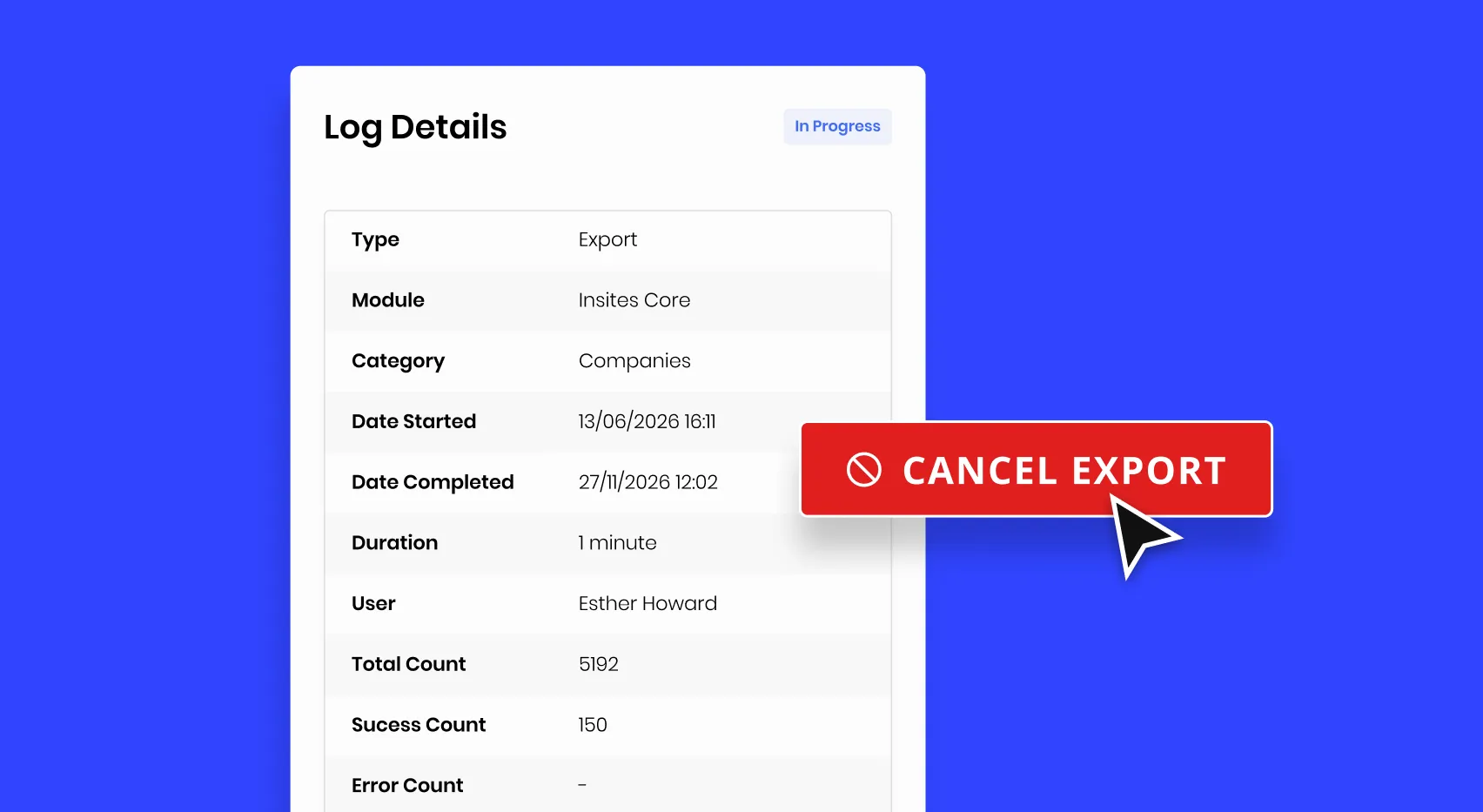The width and height of the screenshot is (1483, 812).
Task: Click the Date Started label
Action: coord(413,421)
